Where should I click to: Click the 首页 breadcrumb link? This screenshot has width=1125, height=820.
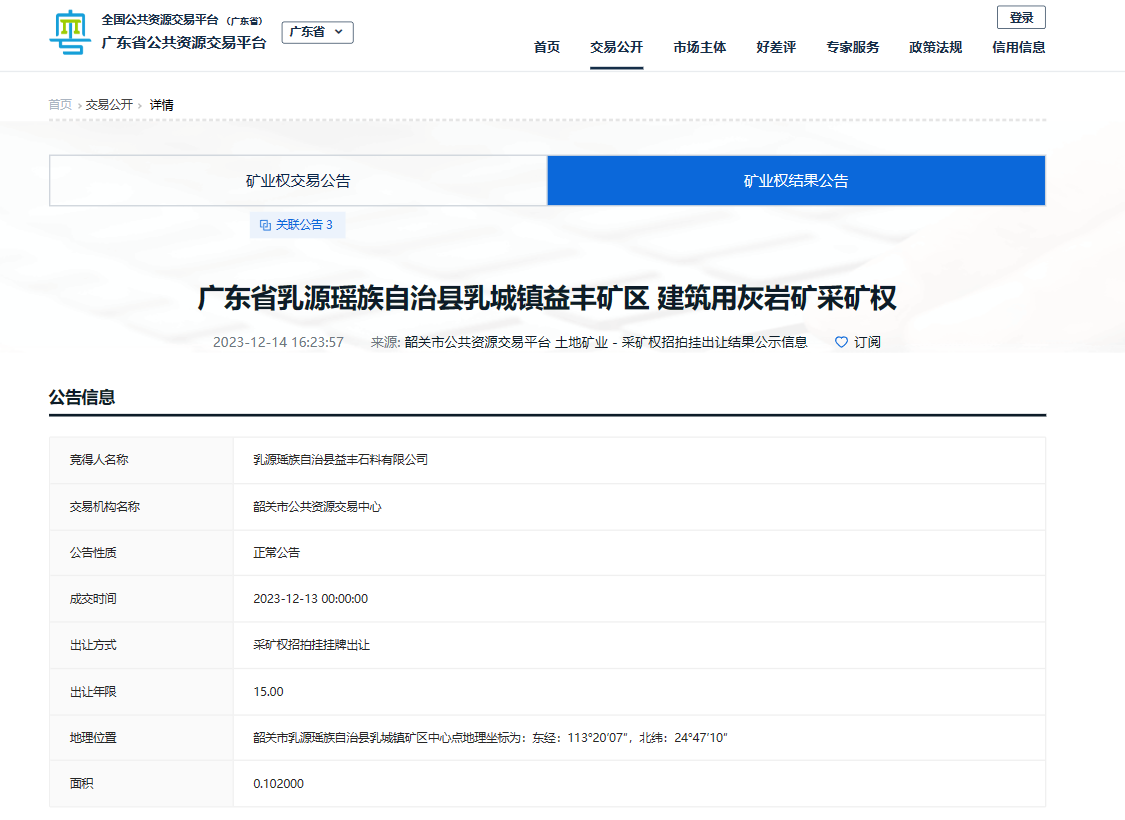point(60,105)
